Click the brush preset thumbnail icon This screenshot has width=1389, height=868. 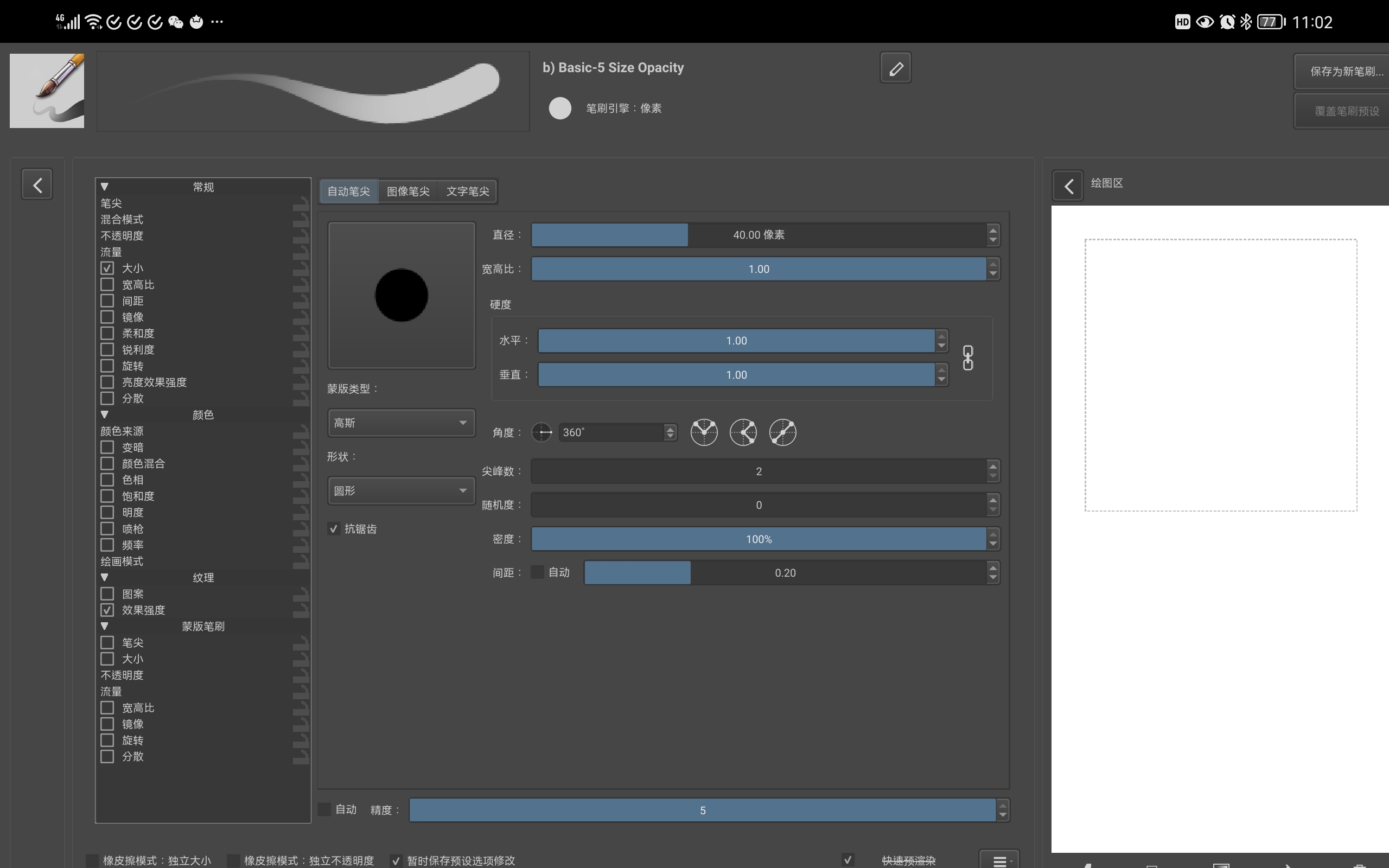pyautogui.click(x=47, y=91)
